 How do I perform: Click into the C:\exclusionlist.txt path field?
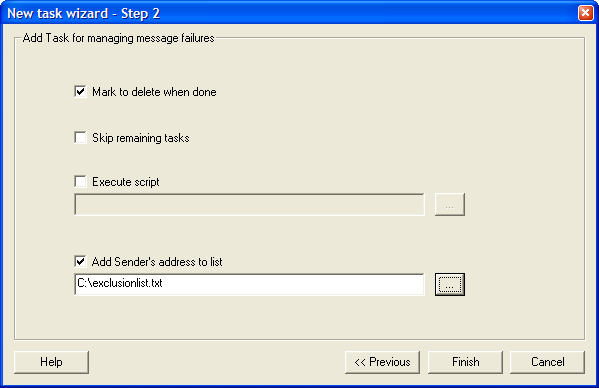coord(249,284)
